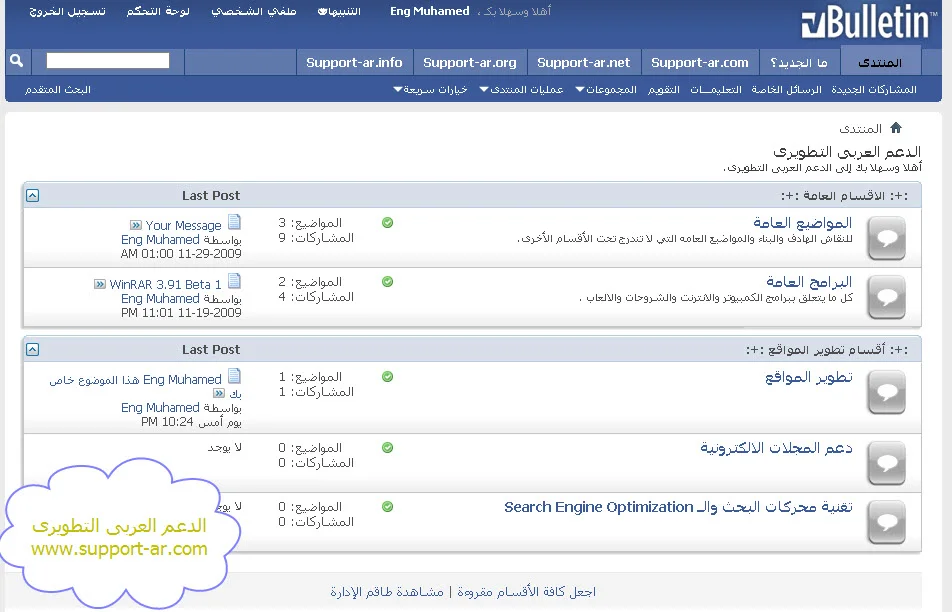The image size is (952, 612).
Task: Click inside the search text field
Action: tap(108, 61)
